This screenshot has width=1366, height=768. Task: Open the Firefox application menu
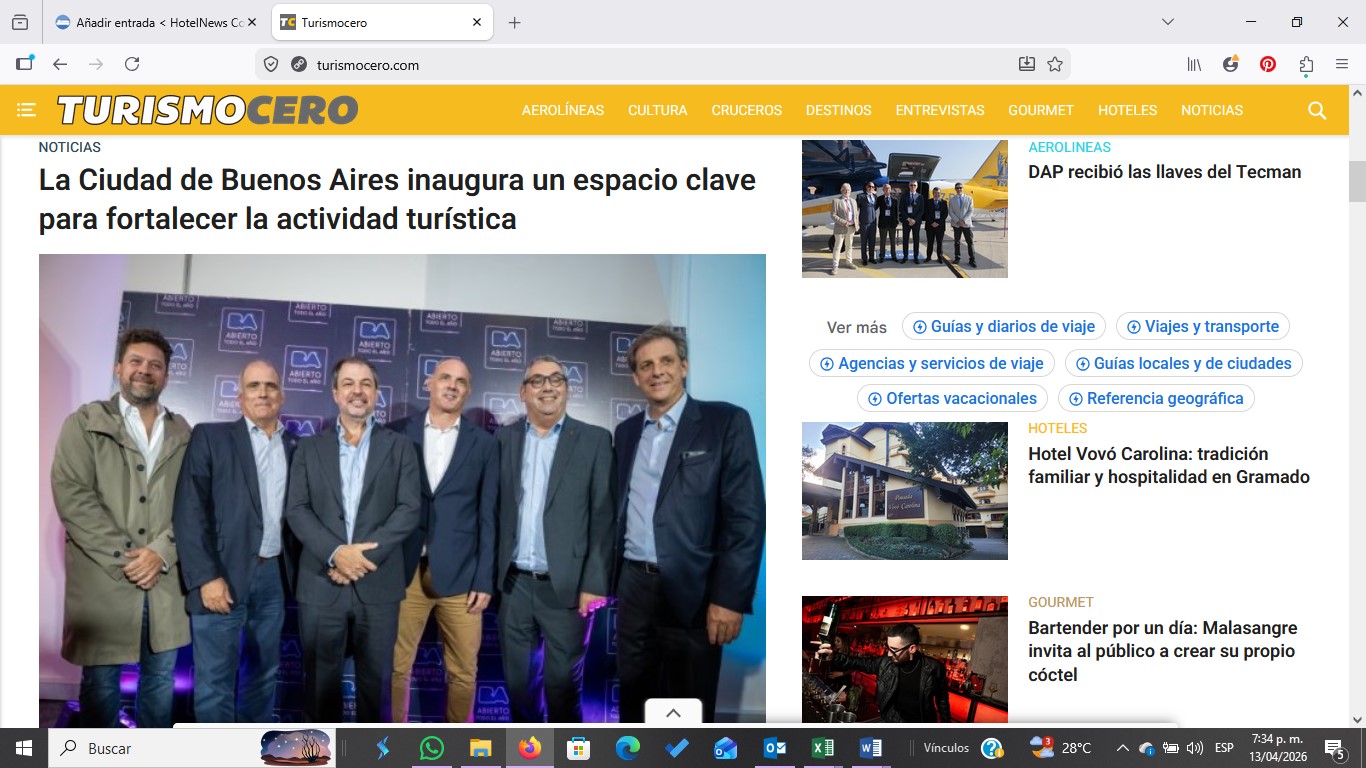[1341, 63]
